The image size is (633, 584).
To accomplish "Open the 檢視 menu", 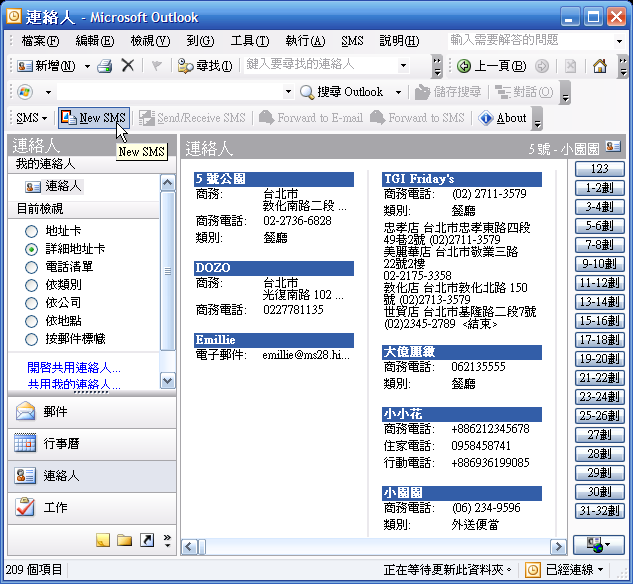I will point(150,41).
